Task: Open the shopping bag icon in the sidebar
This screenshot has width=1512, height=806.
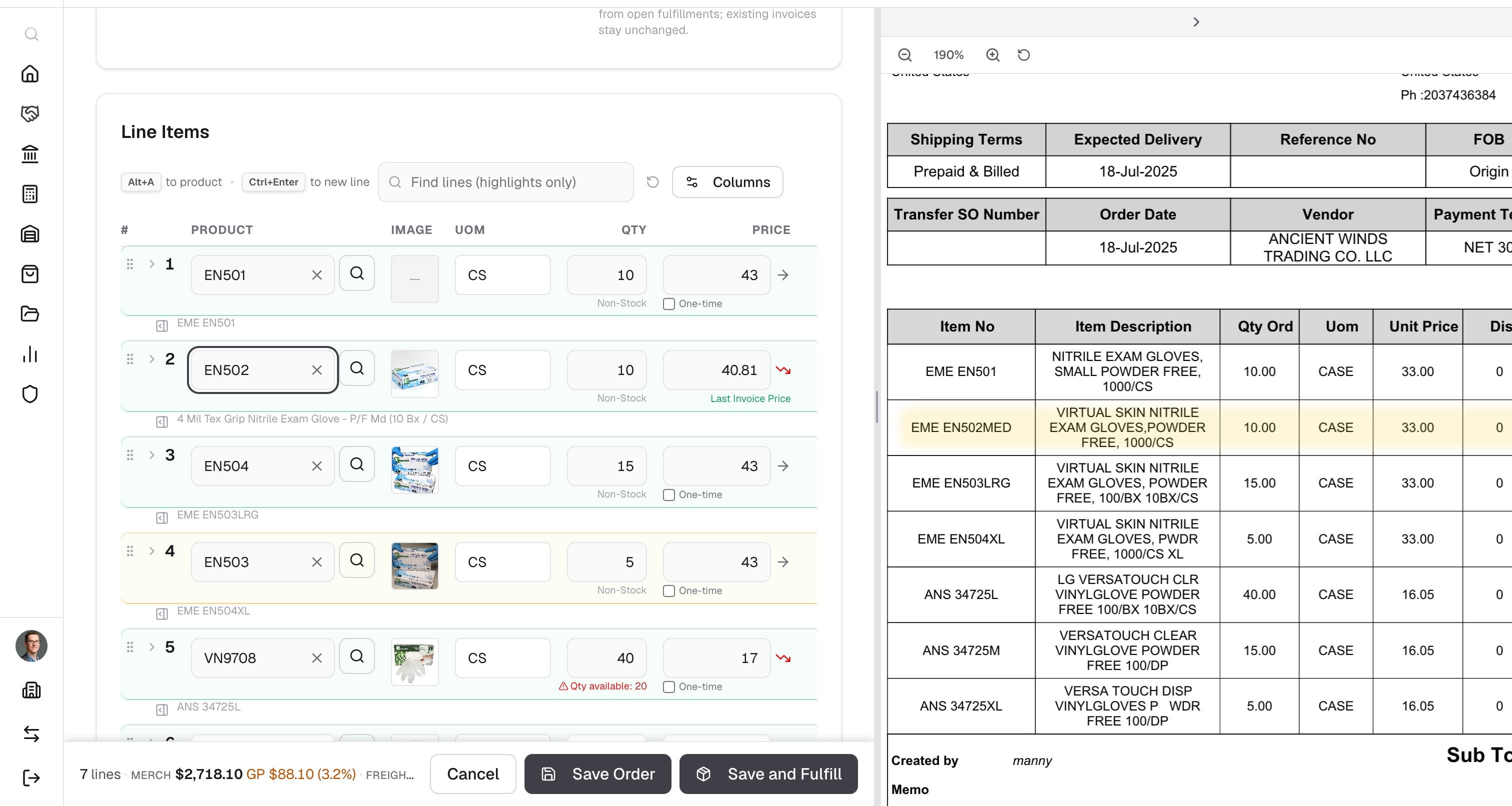Action: click(30, 274)
